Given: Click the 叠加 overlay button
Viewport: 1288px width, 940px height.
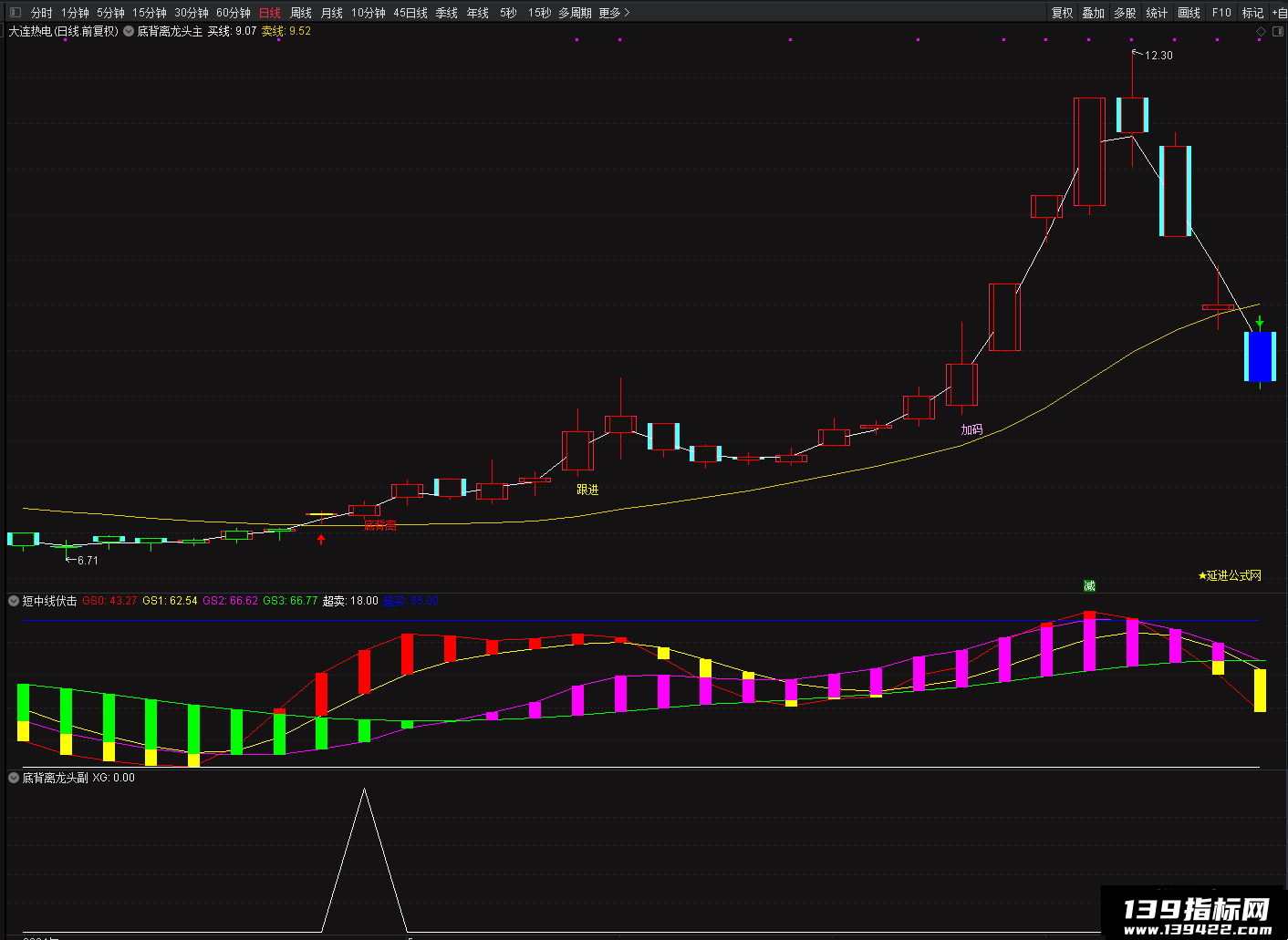Looking at the screenshot, I should tap(1094, 12).
